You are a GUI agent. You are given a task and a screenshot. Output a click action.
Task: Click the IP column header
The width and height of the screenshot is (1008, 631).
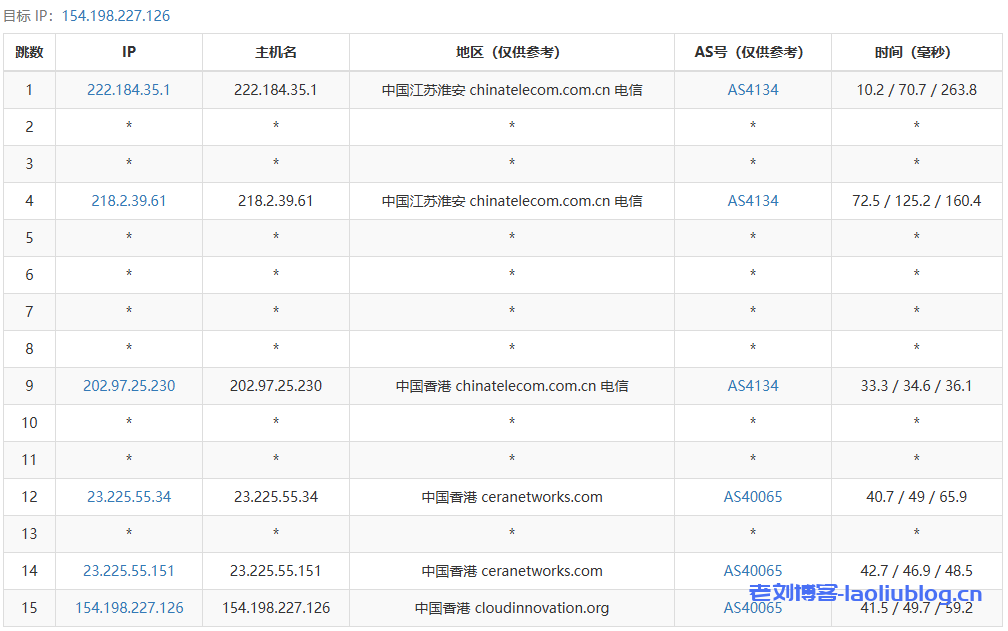coord(129,52)
